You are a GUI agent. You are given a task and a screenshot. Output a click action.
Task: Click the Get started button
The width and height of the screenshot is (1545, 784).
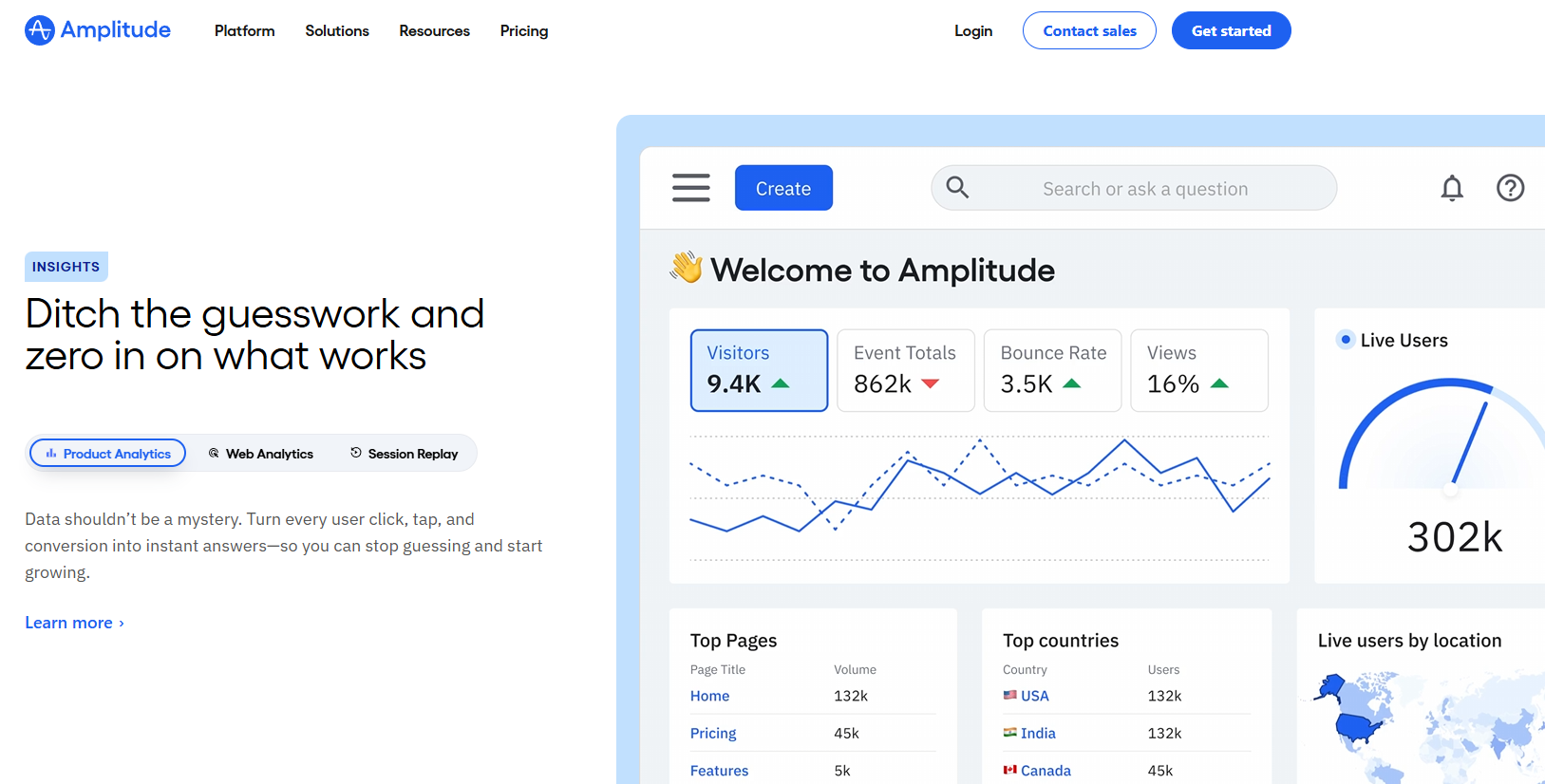1232,30
